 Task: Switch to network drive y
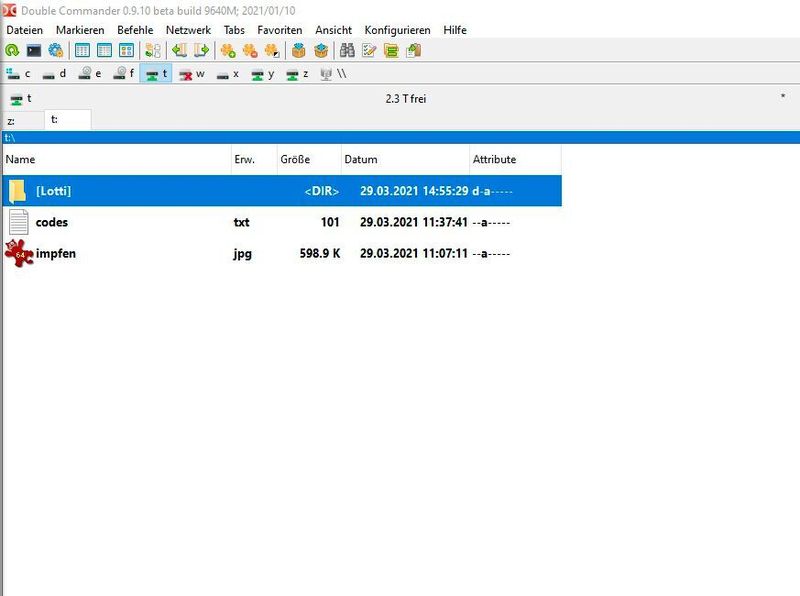[x=263, y=74]
